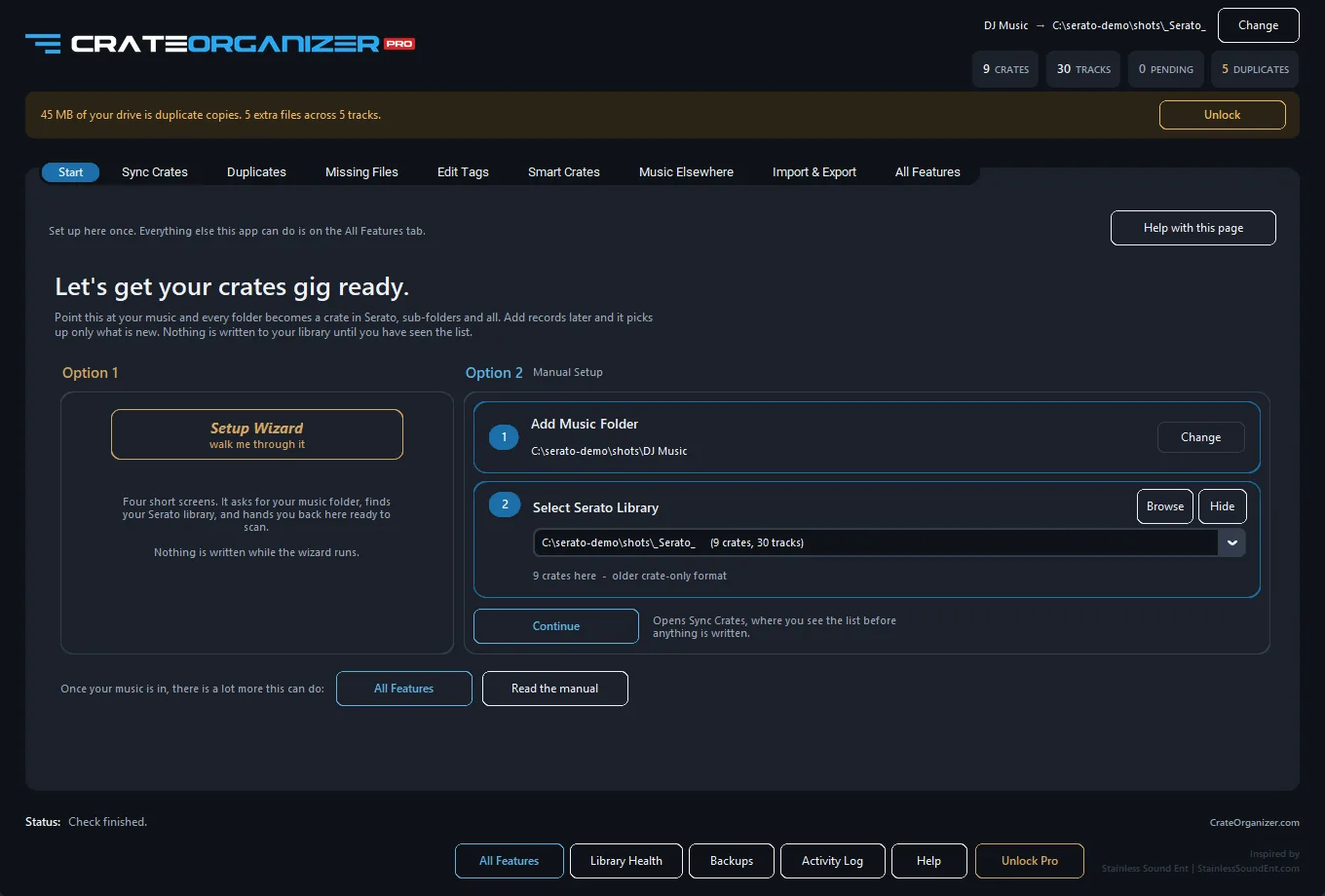Image resolution: width=1325 pixels, height=896 pixels.
Task: Click the "Option 2" heading
Action: coord(494,373)
